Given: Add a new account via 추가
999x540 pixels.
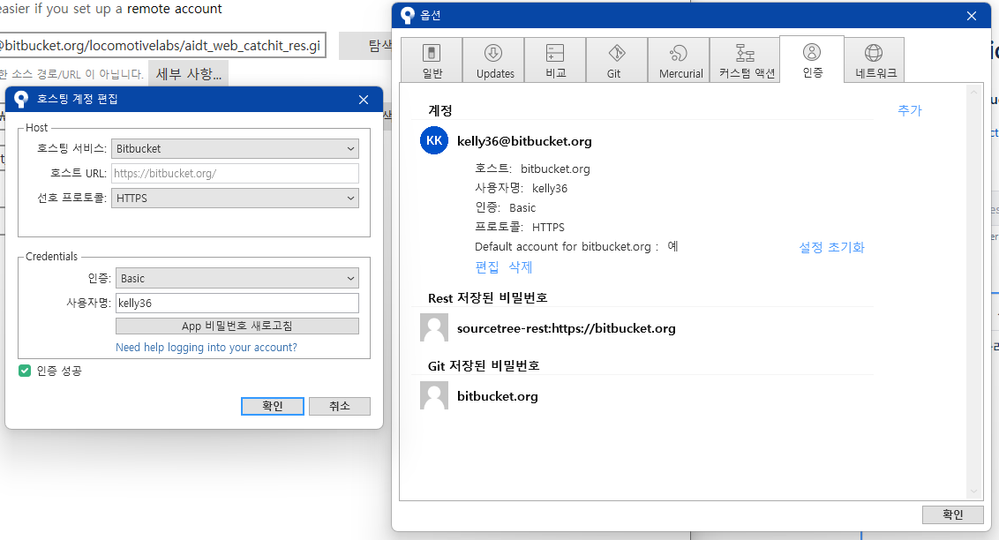Looking at the screenshot, I should tap(909, 110).
